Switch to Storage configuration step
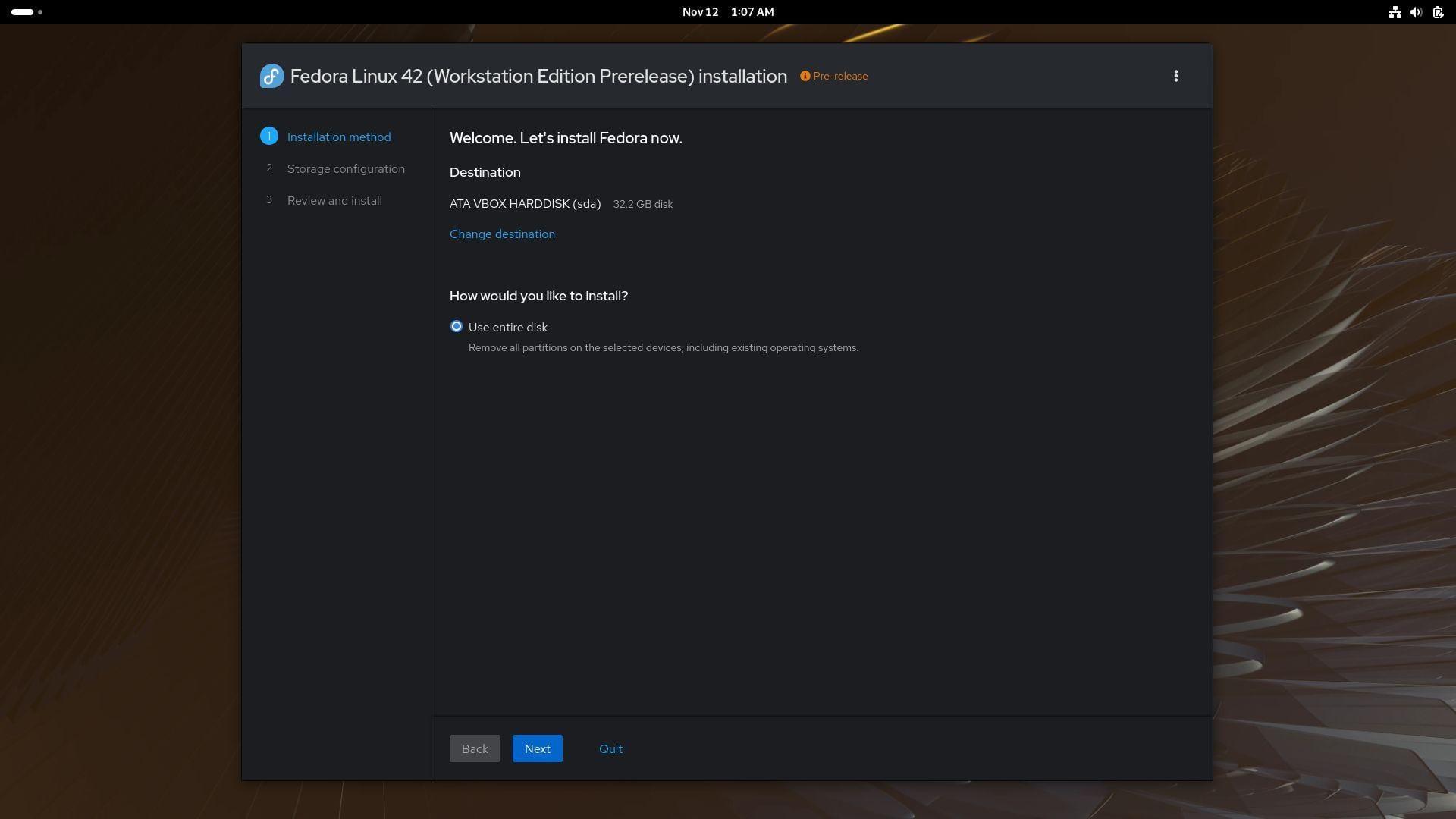The width and height of the screenshot is (1456, 819). click(346, 169)
